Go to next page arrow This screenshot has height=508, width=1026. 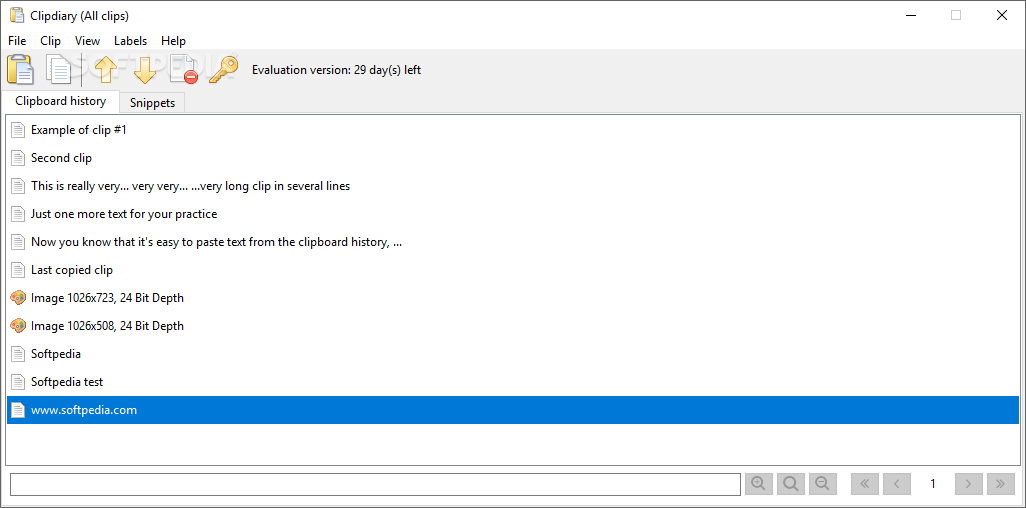pos(968,484)
